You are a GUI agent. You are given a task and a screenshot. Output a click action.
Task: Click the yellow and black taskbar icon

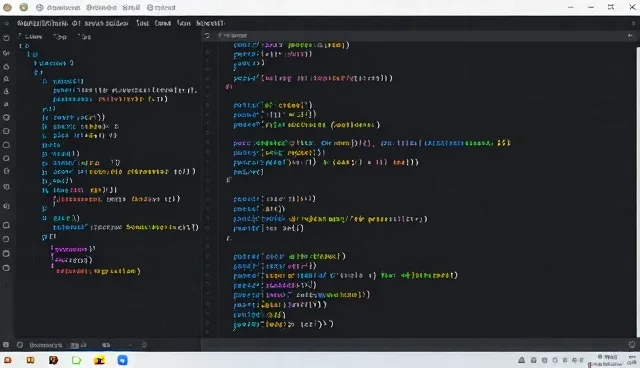pos(99,360)
